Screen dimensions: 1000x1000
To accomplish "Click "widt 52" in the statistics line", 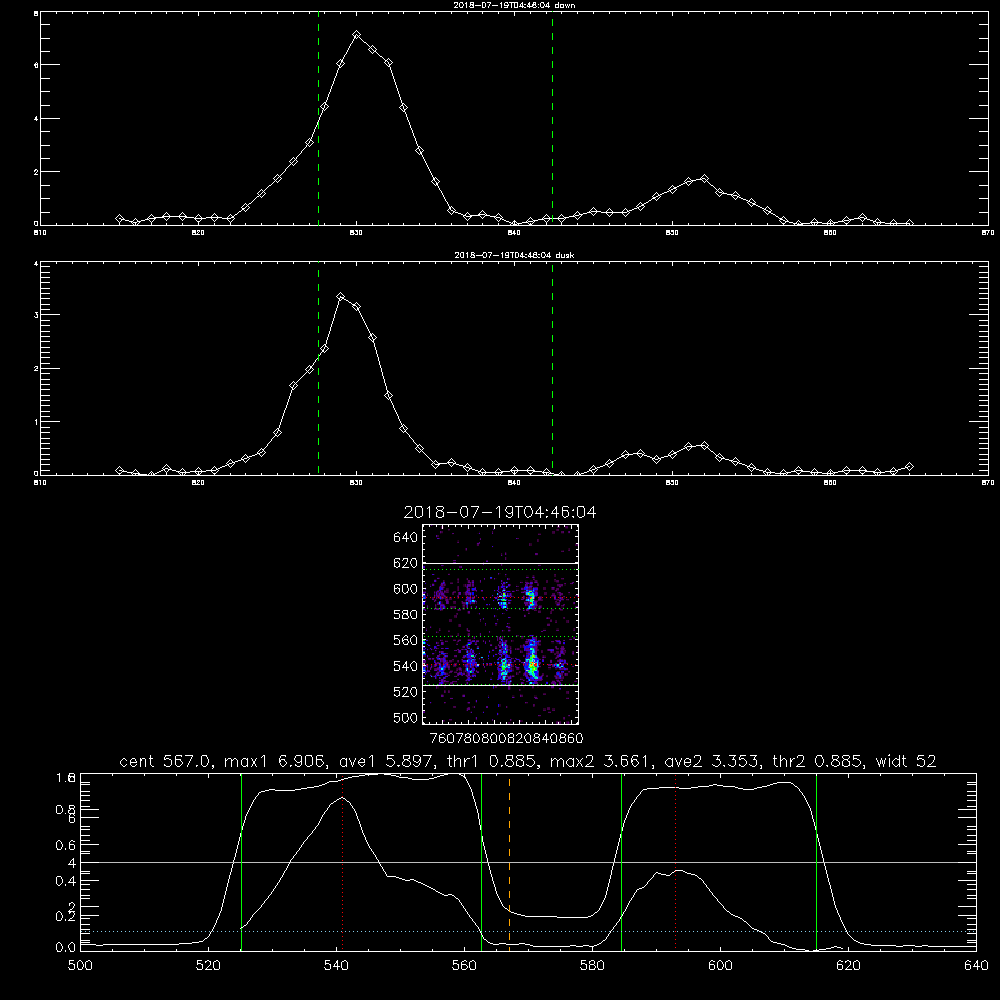I will click(x=906, y=761).
